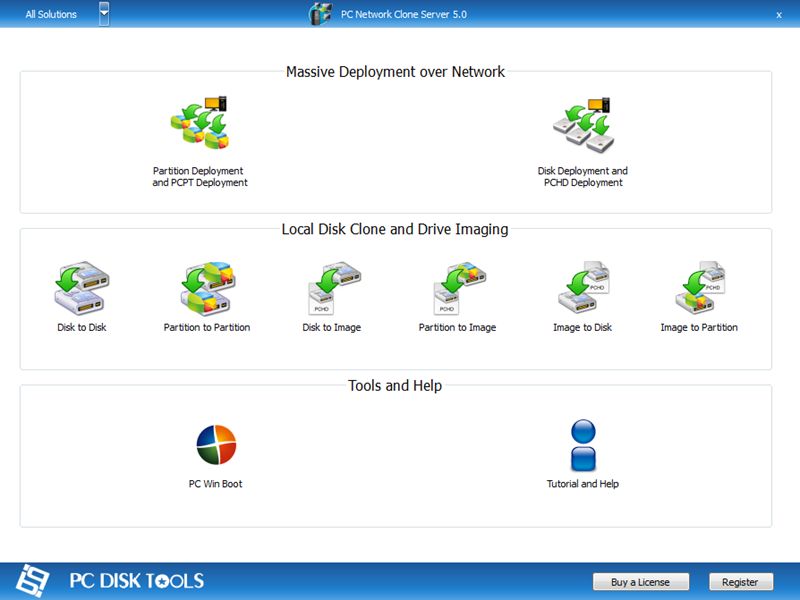Click the 'Massive Deployment over Network' heading
800x600 pixels.
pos(395,72)
